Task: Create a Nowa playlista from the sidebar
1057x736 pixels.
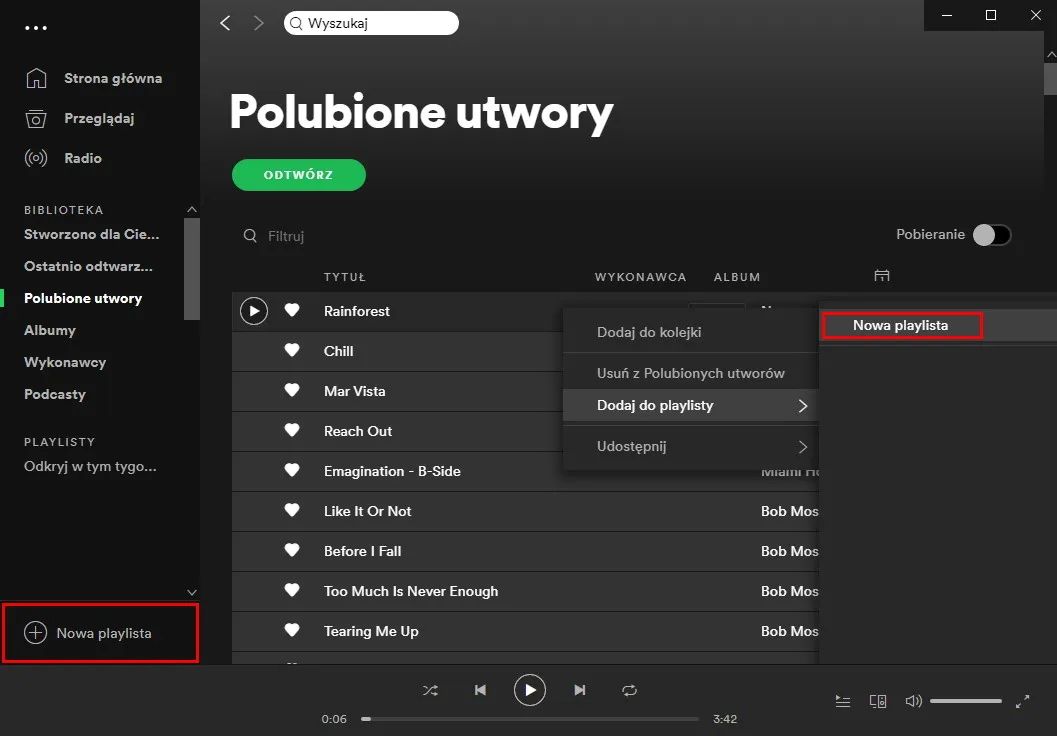Action: point(97,632)
